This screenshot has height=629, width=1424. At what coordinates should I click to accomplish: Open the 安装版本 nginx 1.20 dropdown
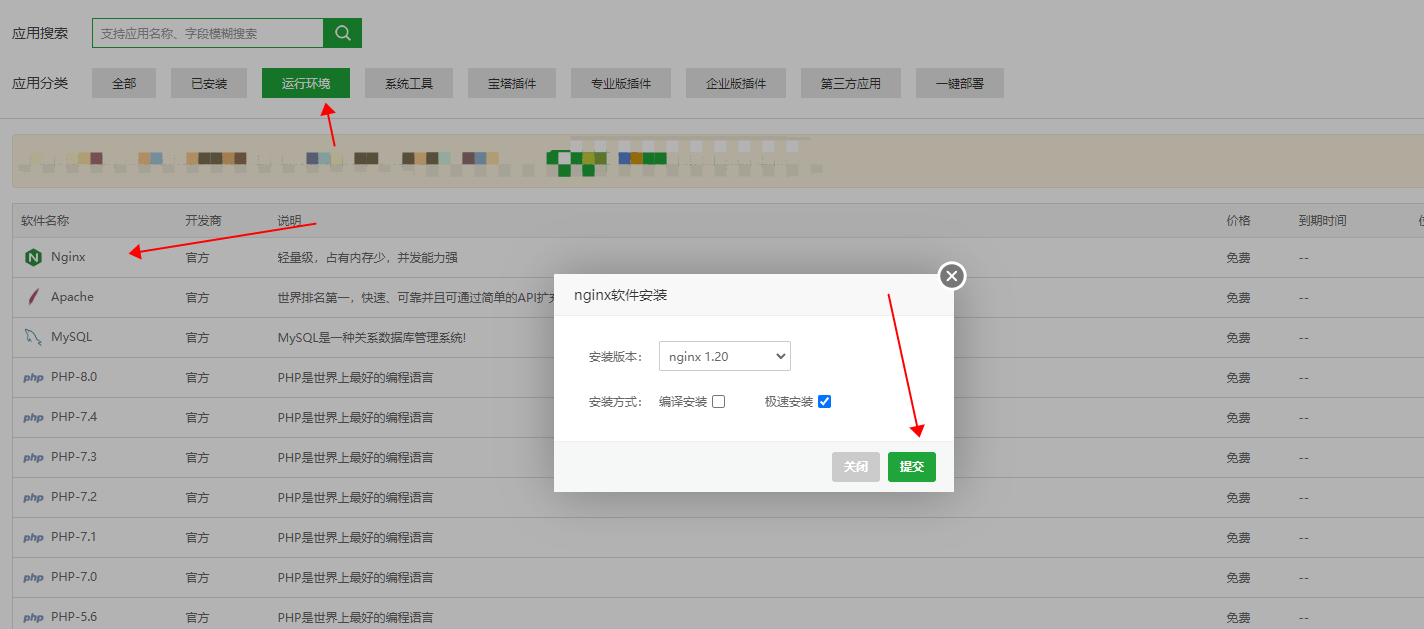click(x=725, y=356)
